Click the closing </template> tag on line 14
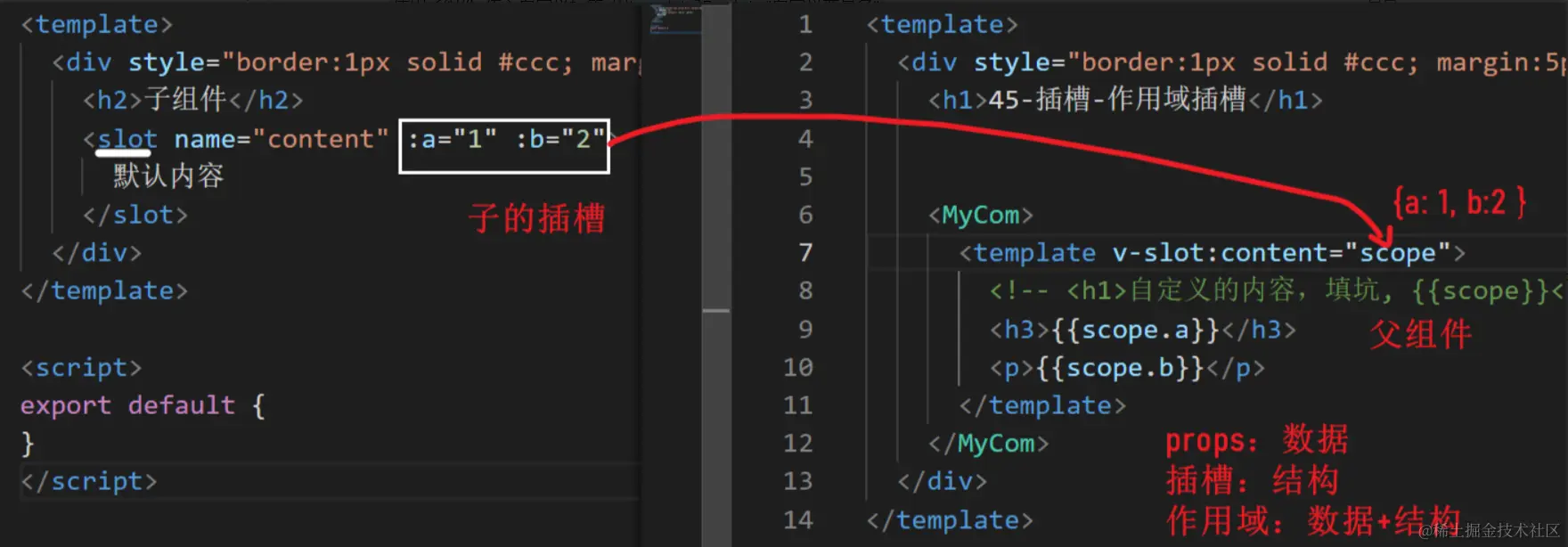 point(950,519)
